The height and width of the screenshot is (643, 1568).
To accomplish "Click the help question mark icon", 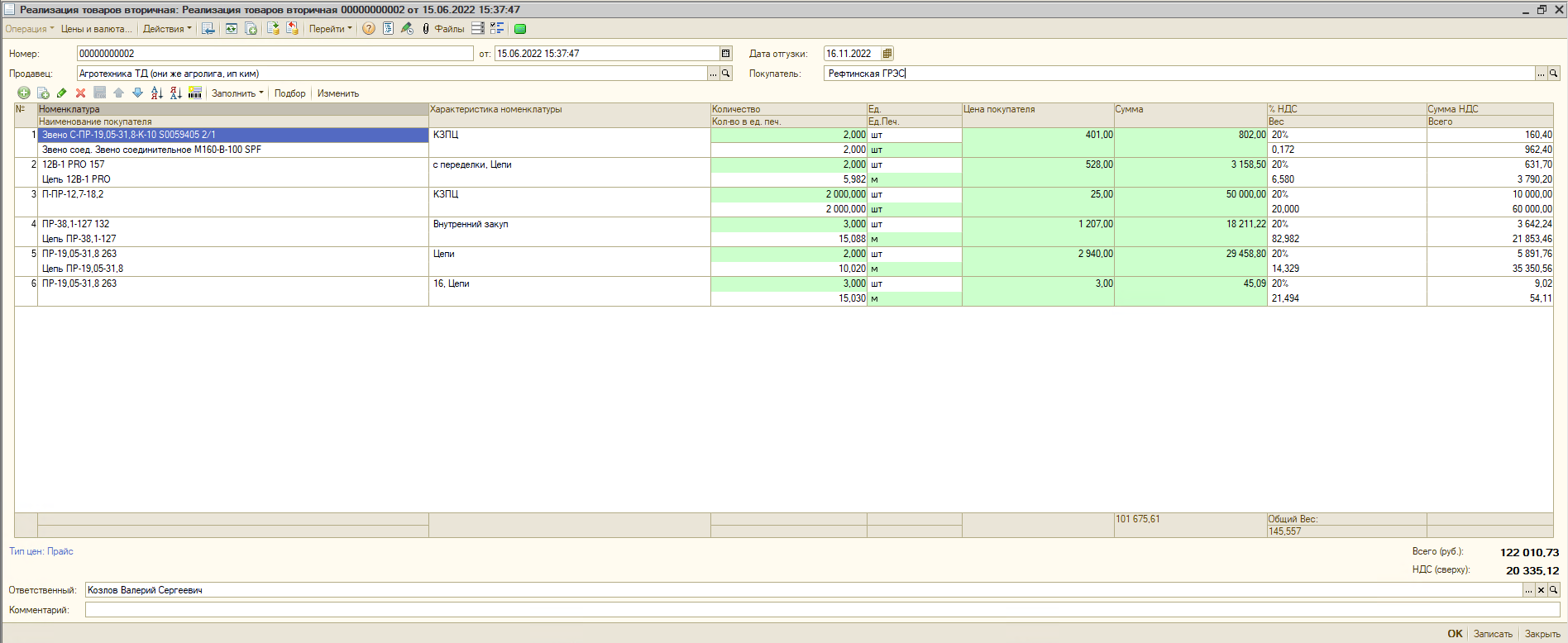I will [x=369, y=29].
